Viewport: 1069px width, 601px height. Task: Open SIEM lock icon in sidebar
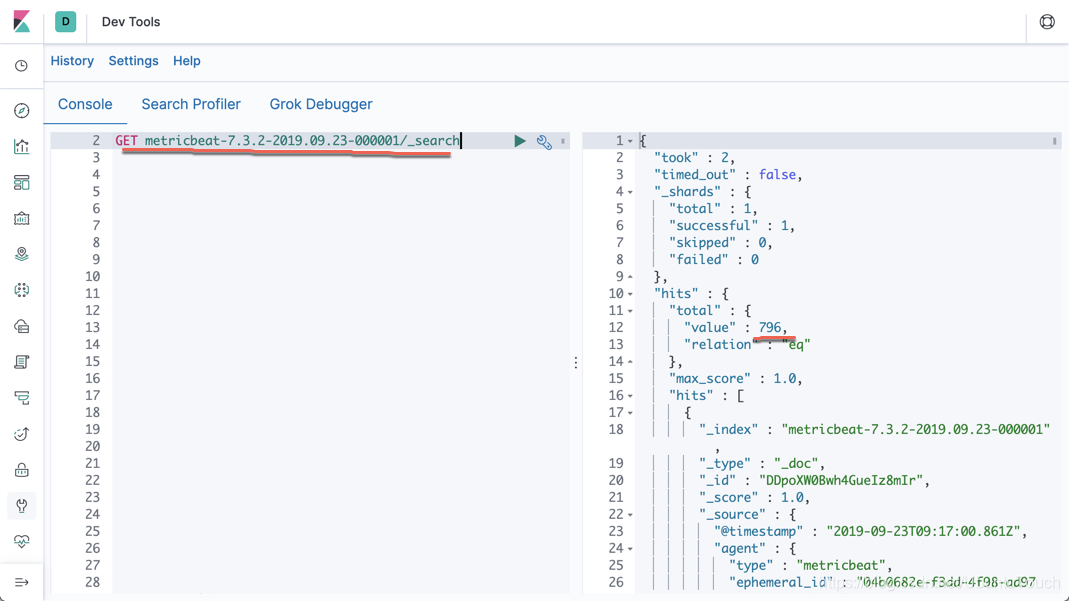(x=22, y=470)
